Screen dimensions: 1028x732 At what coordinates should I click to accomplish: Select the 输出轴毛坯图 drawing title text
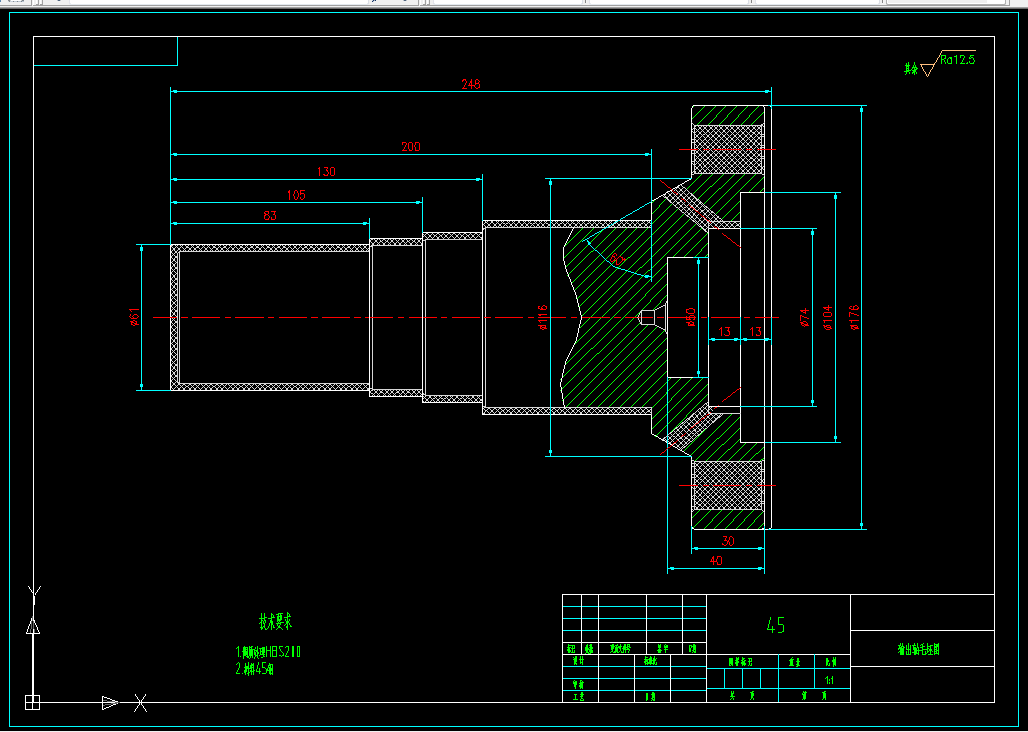tap(919, 649)
